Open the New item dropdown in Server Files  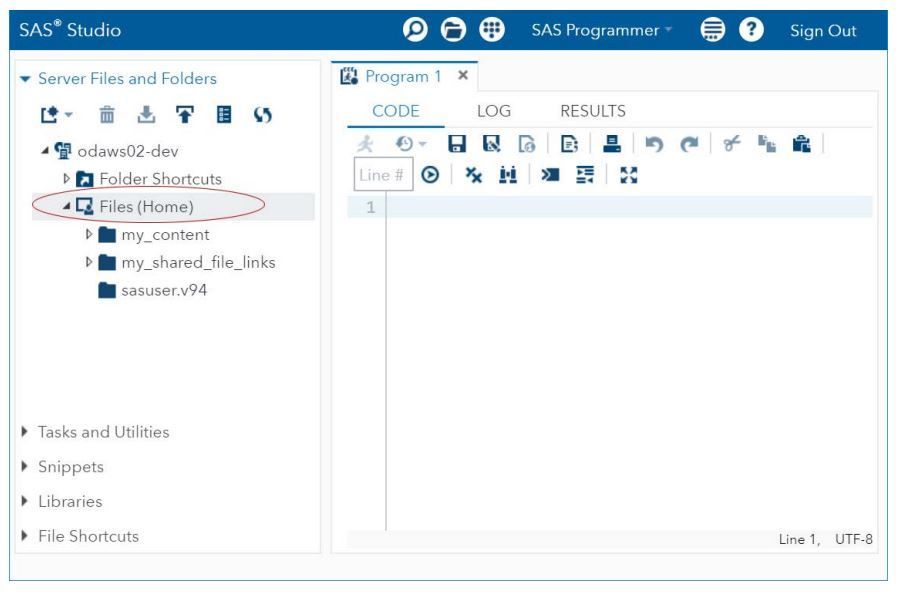point(56,115)
